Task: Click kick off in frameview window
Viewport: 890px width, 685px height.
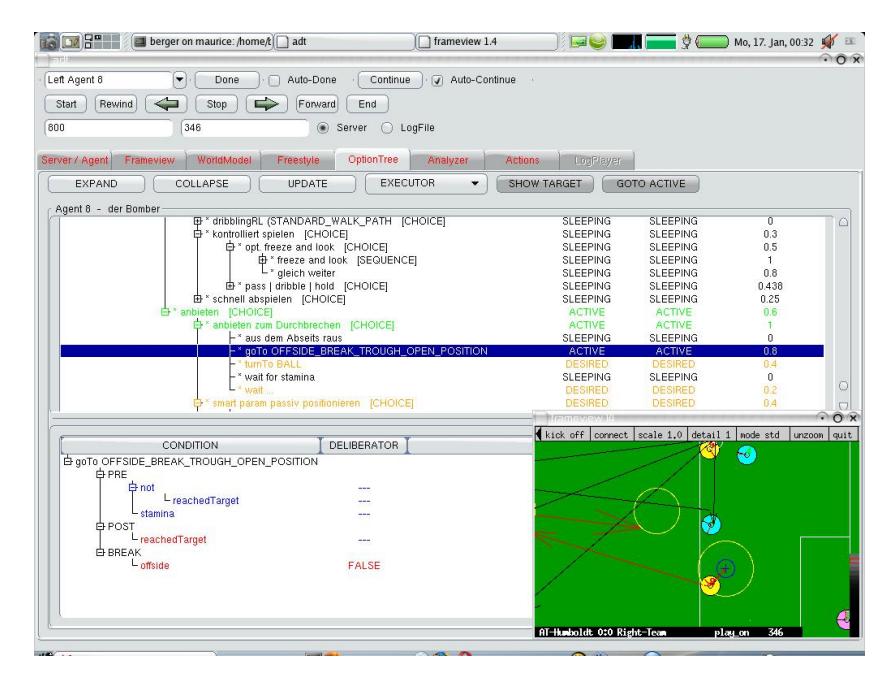Action: coord(563,435)
